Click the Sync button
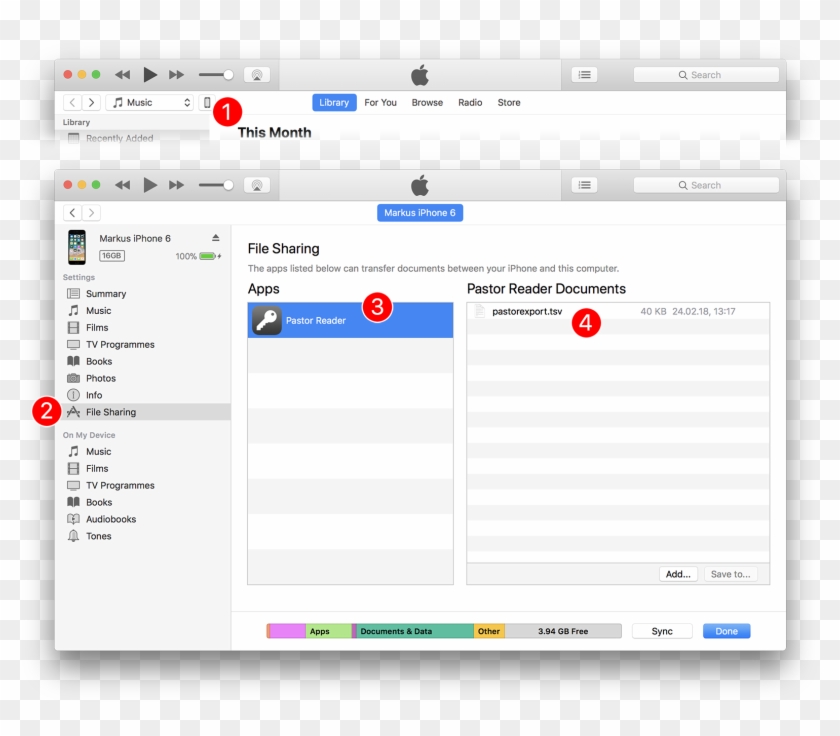This screenshot has height=736, width=840. (x=662, y=630)
